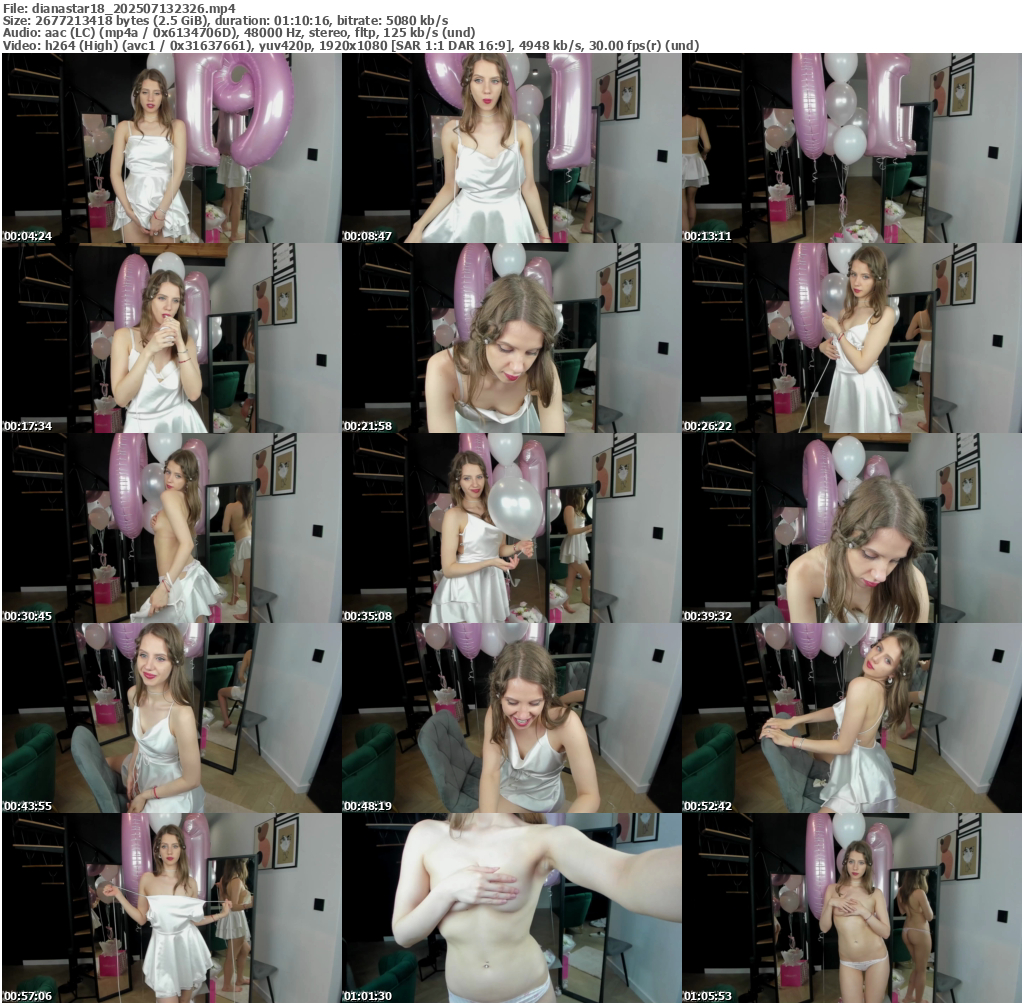Click the '00:39:32' timestamp label
Screen dimensions: 1024x1003
(708, 616)
